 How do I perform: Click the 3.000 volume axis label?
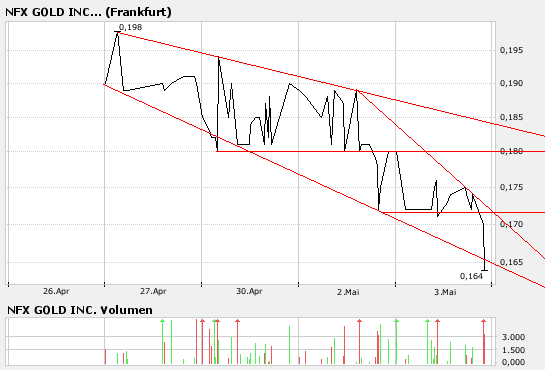tap(513, 337)
